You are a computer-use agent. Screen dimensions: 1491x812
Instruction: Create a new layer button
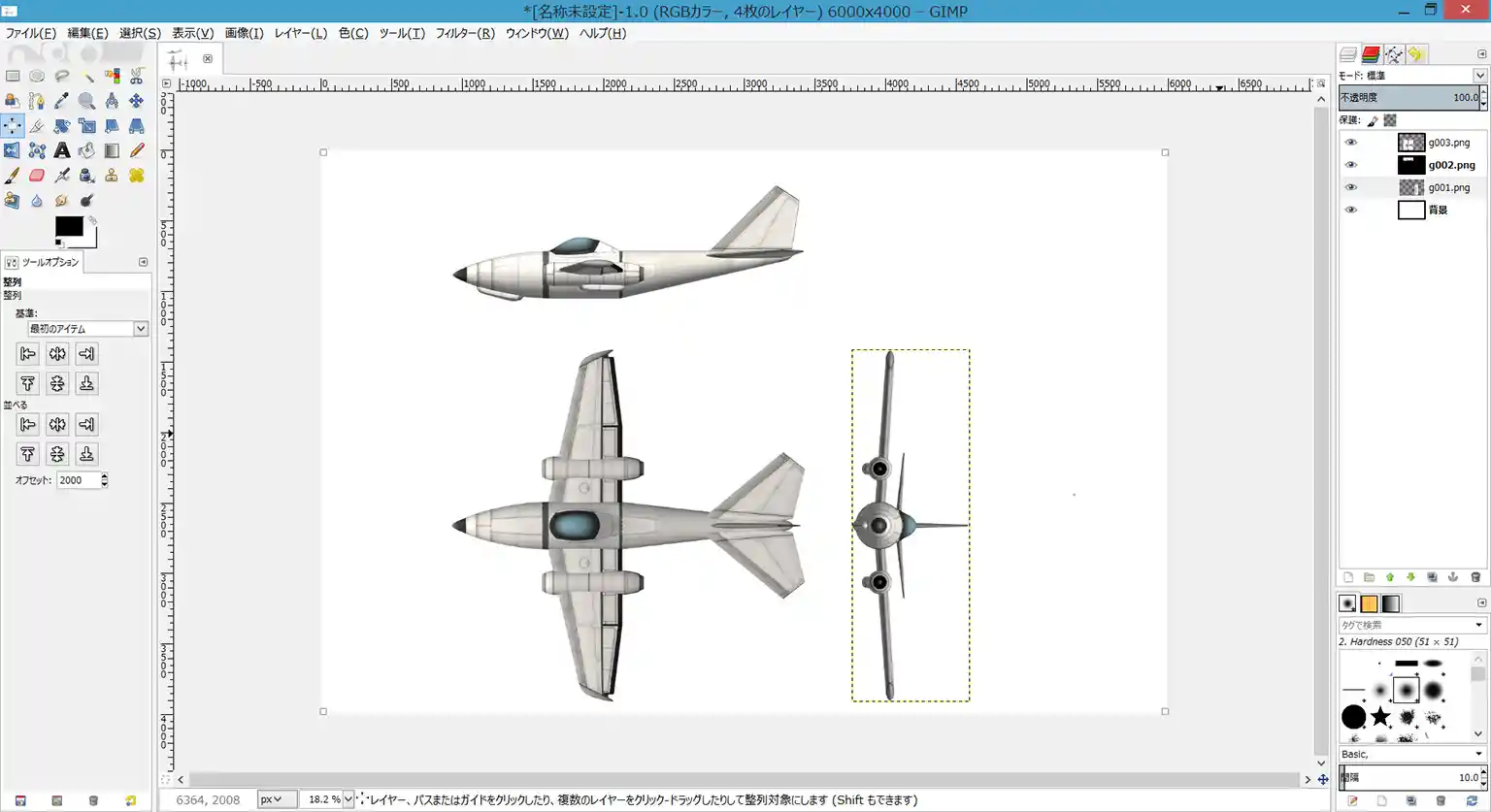tap(1348, 577)
